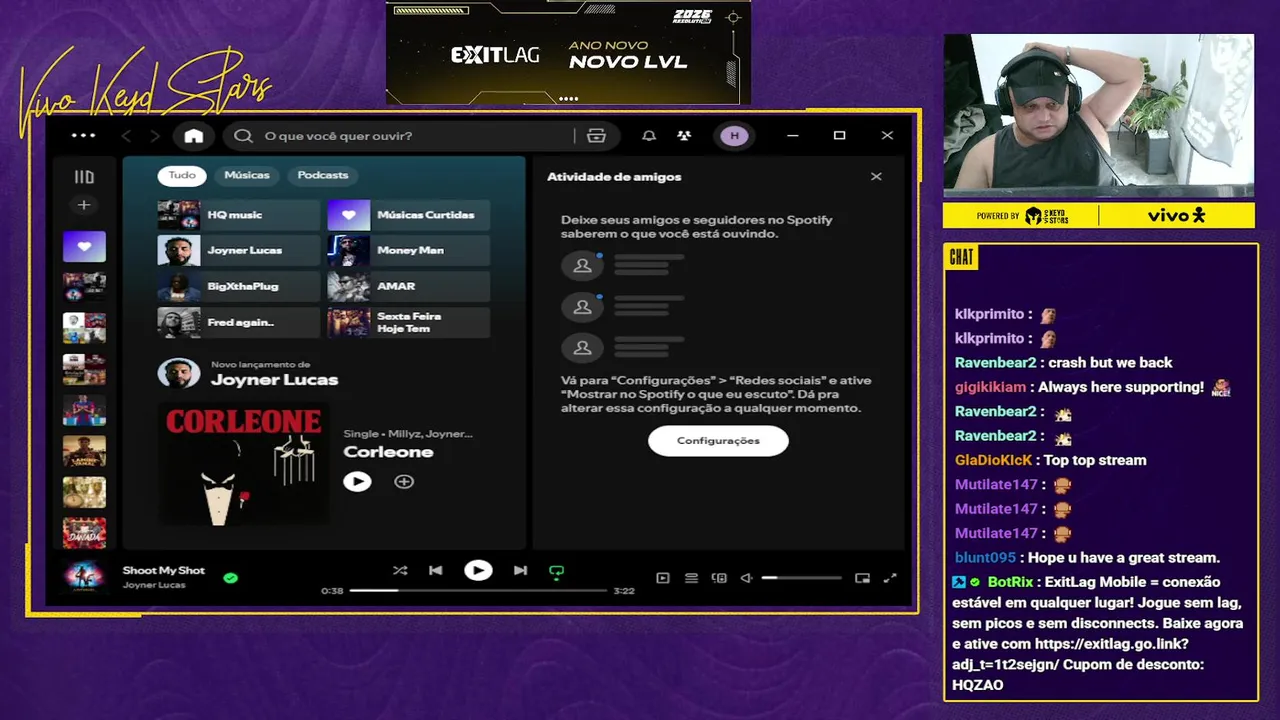Click the Configurações button
This screenshot has width=1280, height=720.
point(718,441)
